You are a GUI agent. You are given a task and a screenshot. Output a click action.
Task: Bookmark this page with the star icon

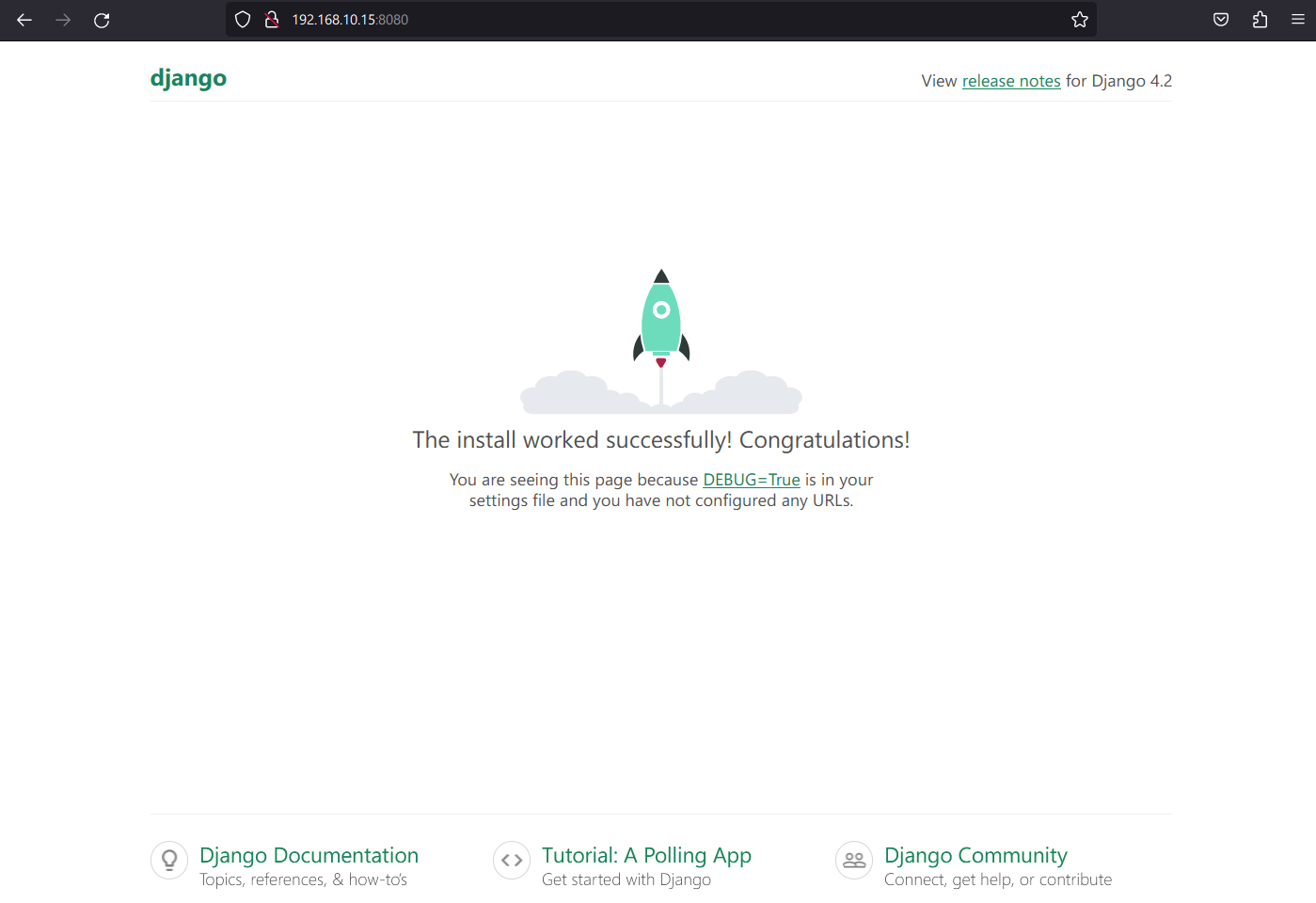coord(1080,20)
